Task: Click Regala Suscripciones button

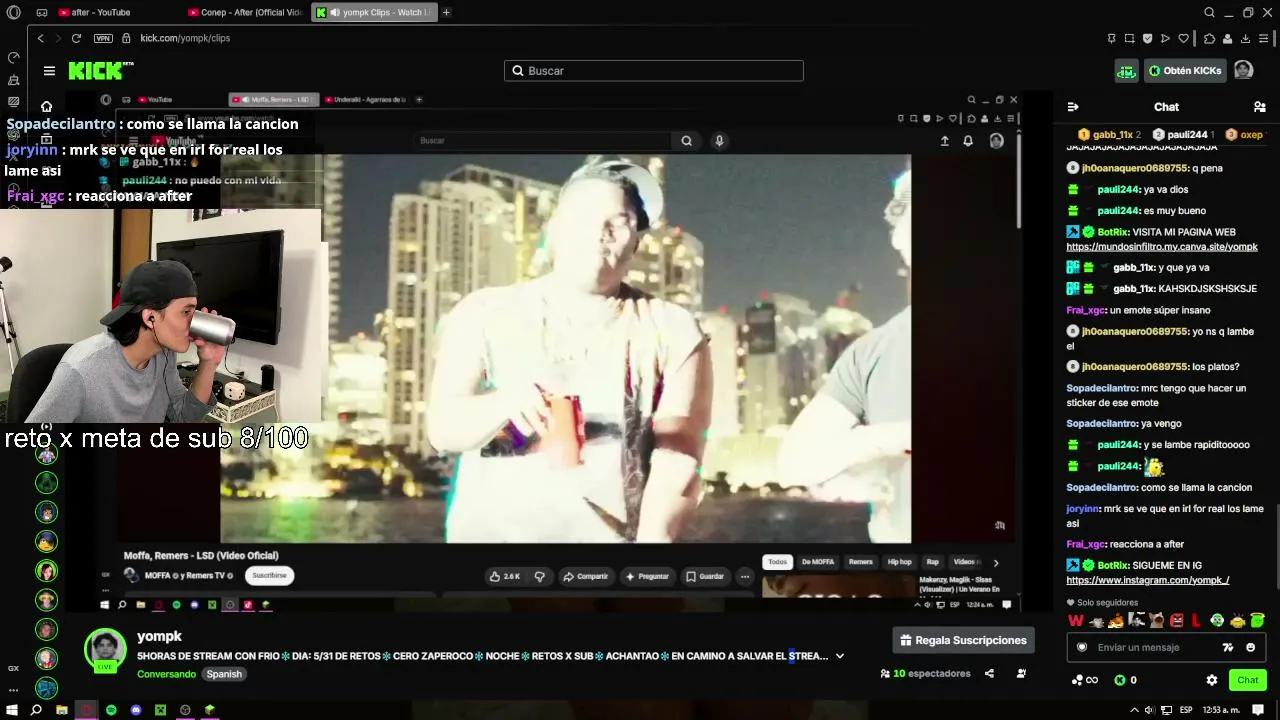Action: pos(963,640)
